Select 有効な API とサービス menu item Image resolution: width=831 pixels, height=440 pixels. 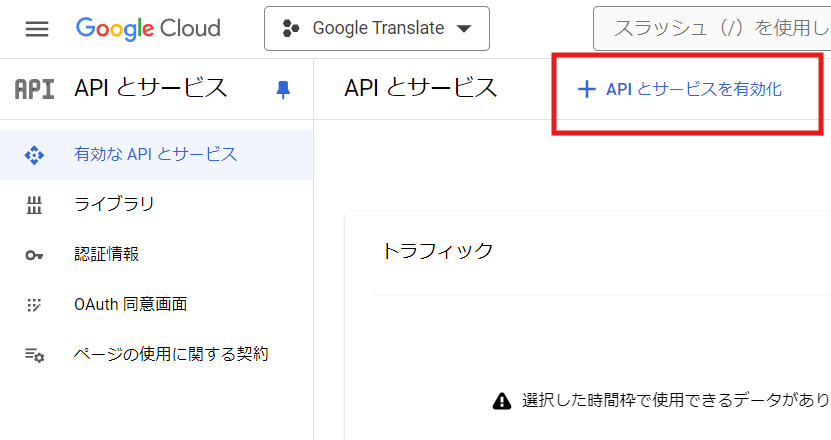pyautogui.click(x=156, y=155)
